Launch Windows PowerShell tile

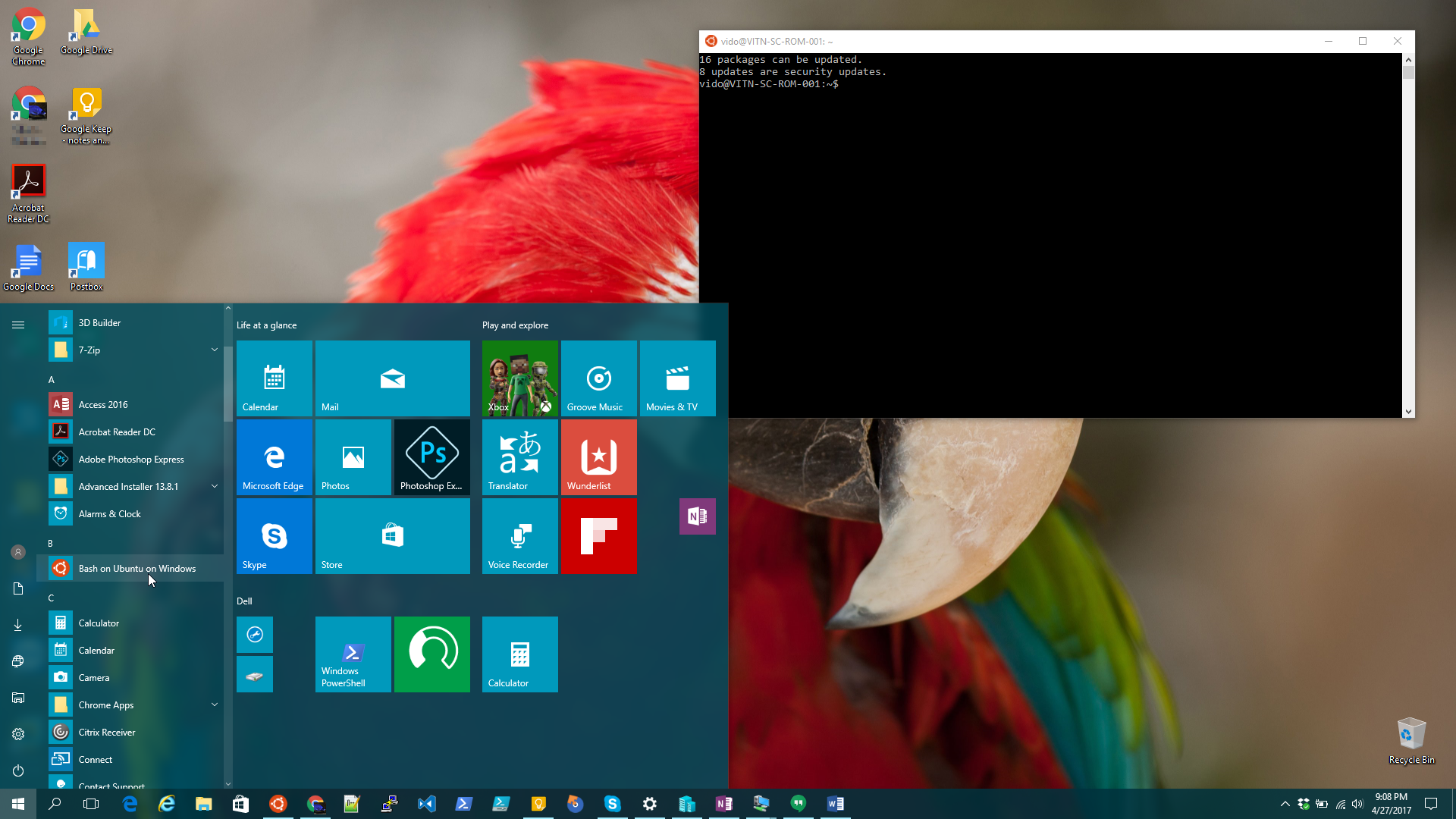point(353,654)
